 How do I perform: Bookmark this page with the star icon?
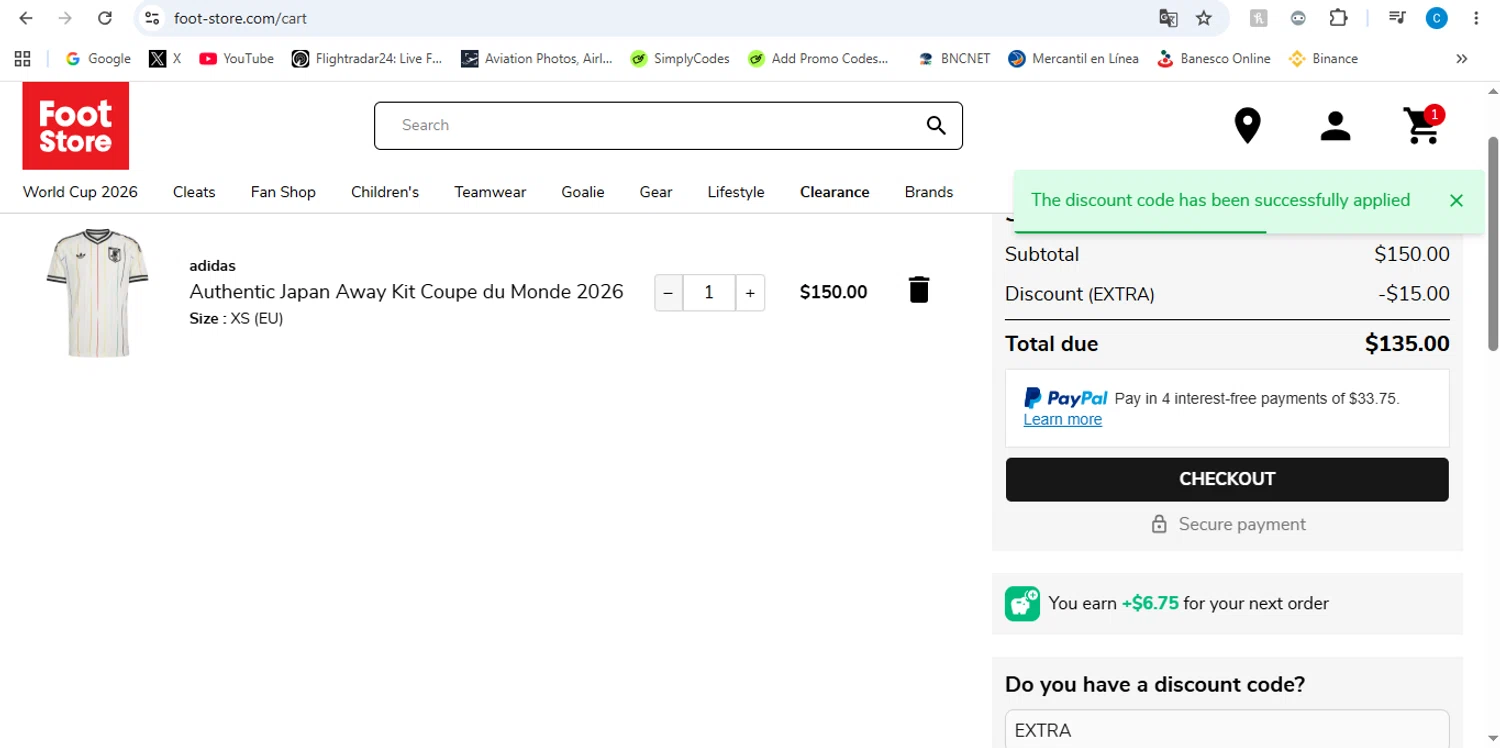coord(1204,18)
